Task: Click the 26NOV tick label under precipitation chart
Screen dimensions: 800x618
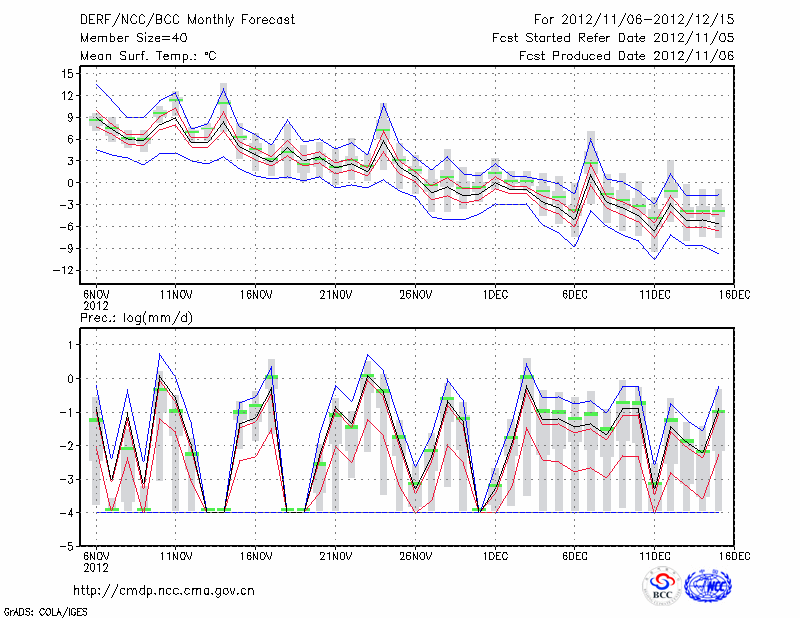Action: (415, 555)
